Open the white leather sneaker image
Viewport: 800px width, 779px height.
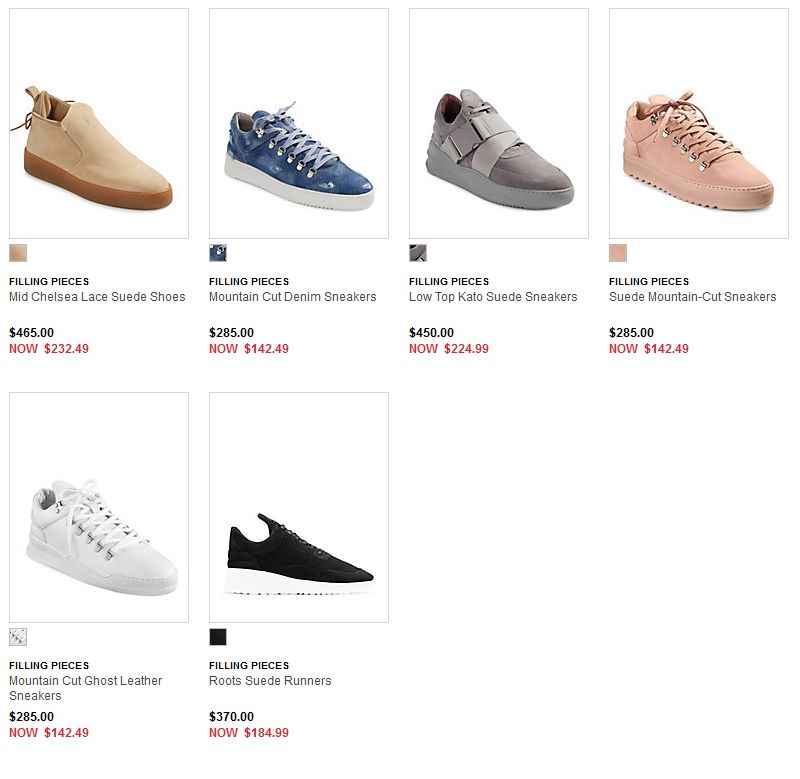pyautogui.click(x=99, y=508)
